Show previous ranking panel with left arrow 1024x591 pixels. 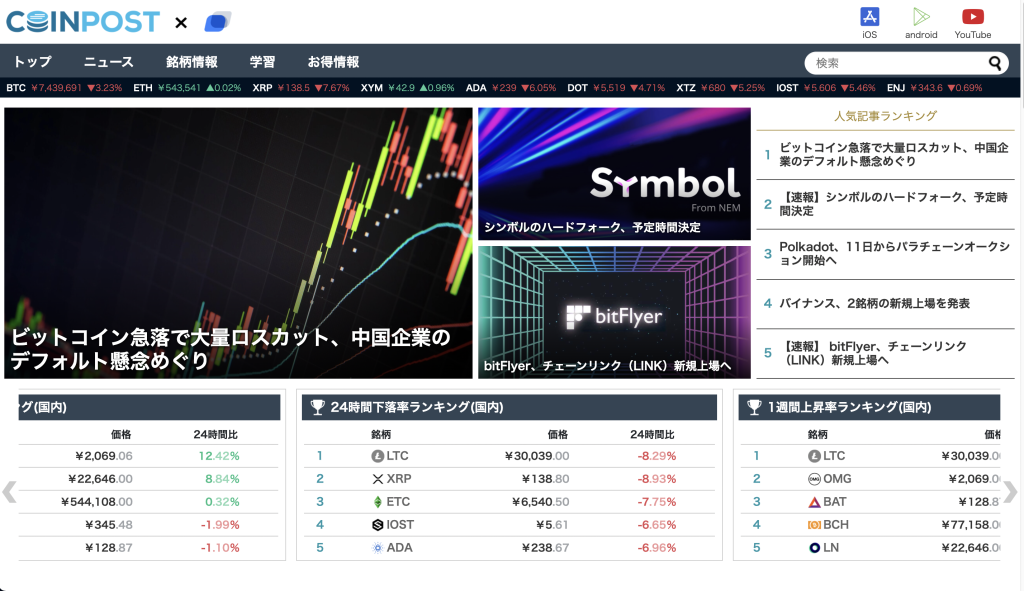coord(9,492)
